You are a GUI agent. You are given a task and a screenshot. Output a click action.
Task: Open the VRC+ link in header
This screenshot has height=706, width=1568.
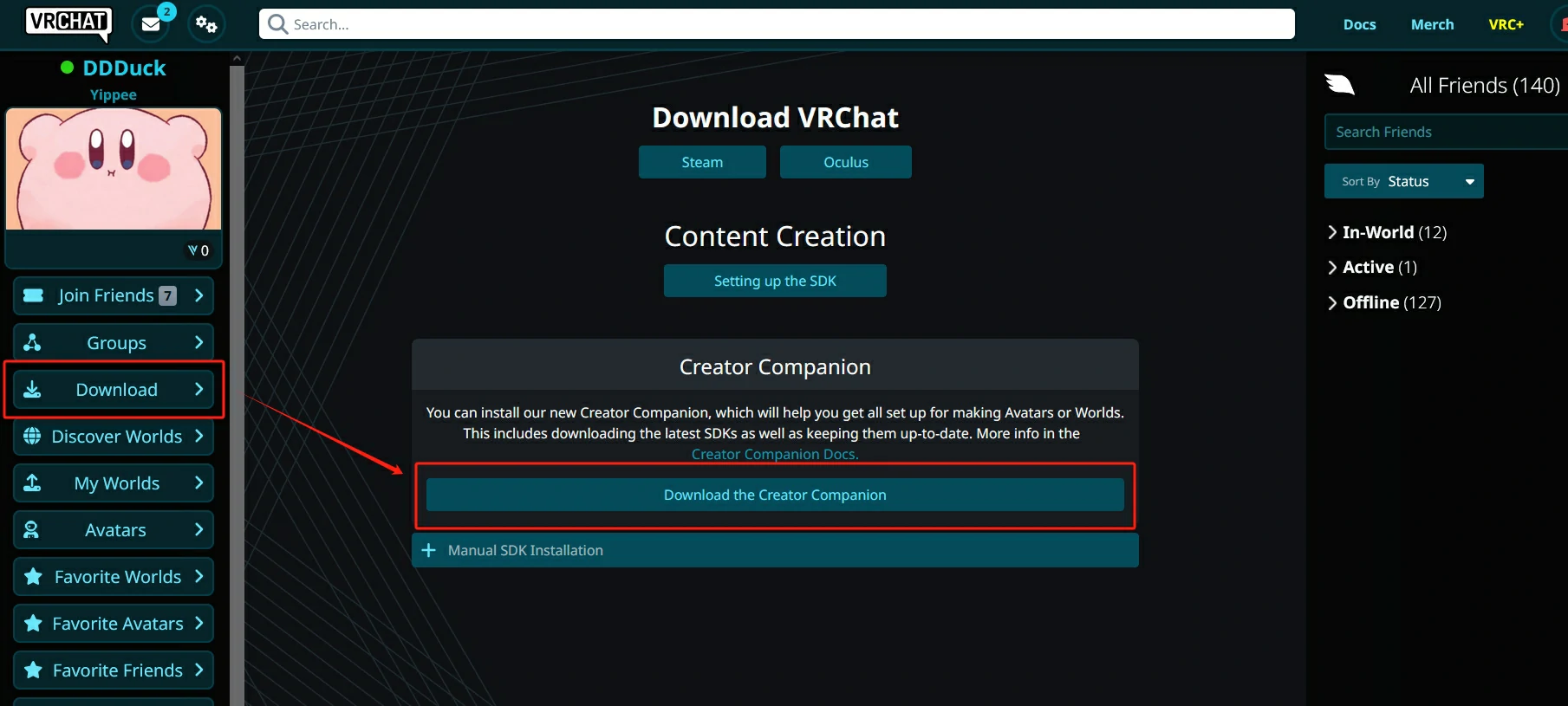click(x=1506, y=24)
